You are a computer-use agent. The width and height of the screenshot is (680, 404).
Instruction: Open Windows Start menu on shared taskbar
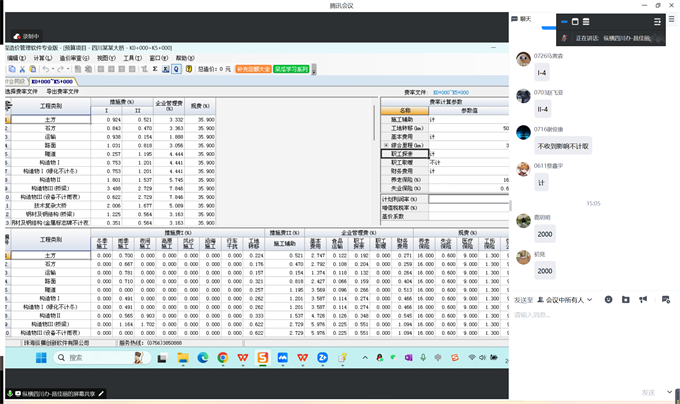(41, 358)
